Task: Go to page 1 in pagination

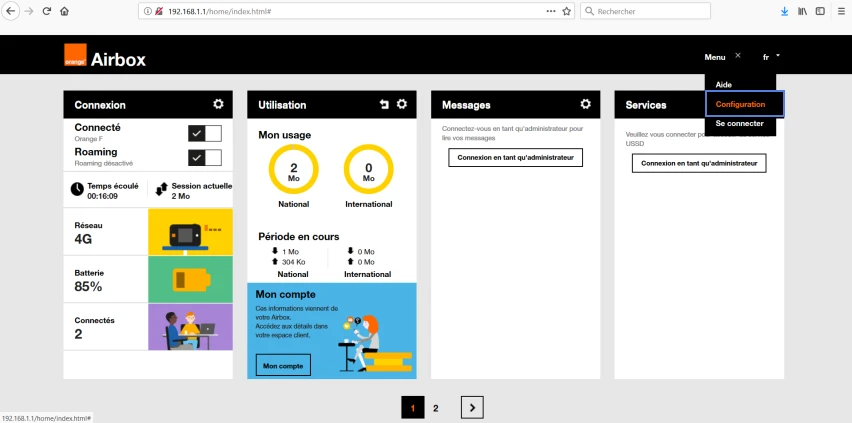Action: pyautogui.click(x=413, y=408)
